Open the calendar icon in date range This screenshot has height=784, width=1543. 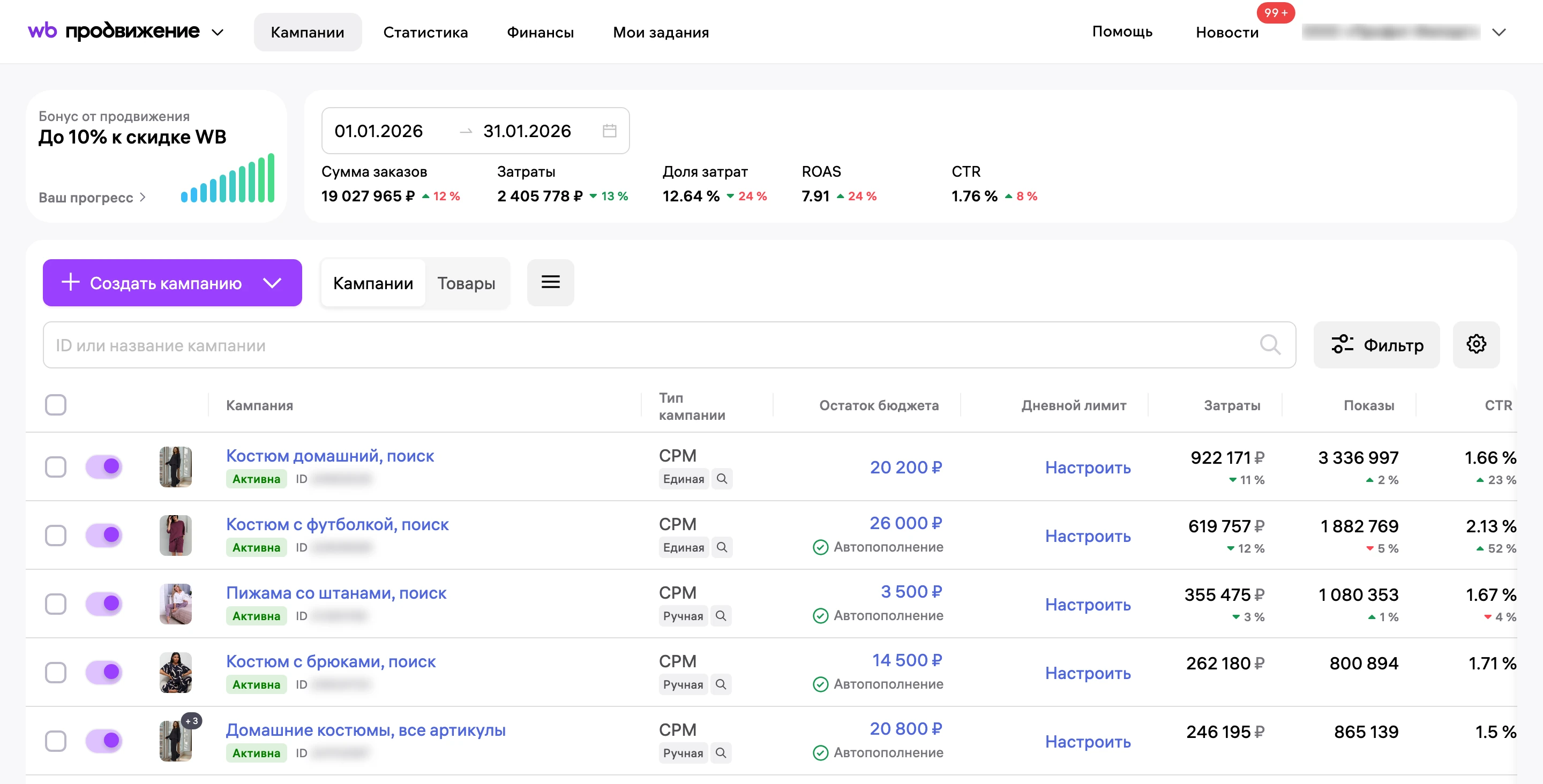coord(609,131)
